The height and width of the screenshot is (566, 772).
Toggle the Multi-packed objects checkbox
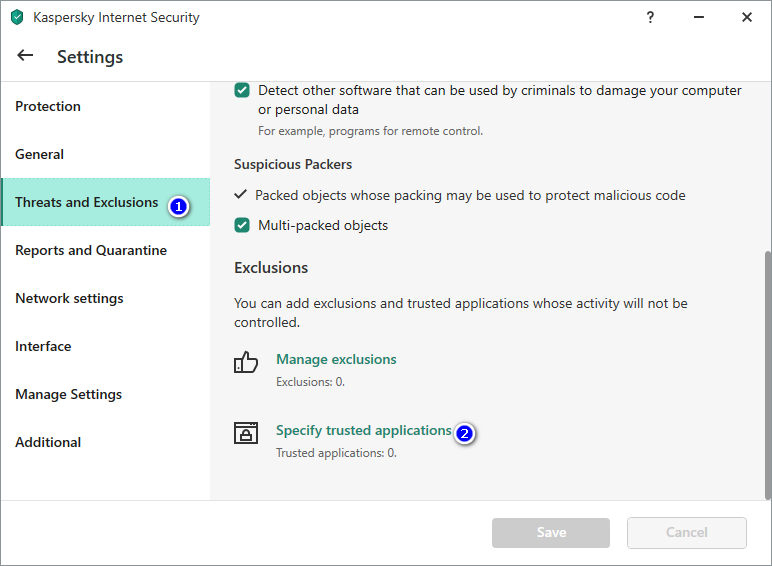(x=242, y=225)
